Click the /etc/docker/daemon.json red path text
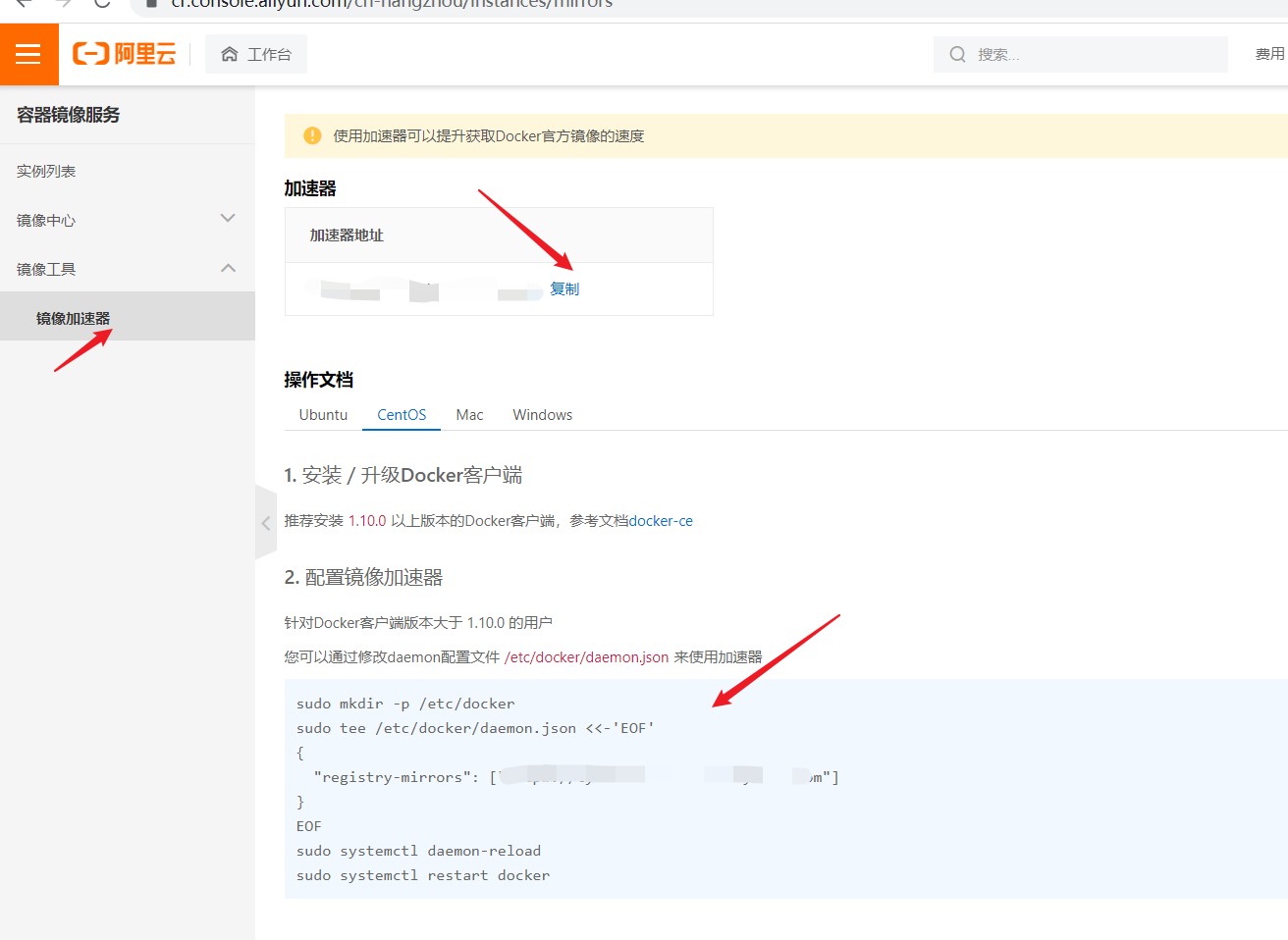This screenshot has height=940, width=1288. (x=587, y=657)
